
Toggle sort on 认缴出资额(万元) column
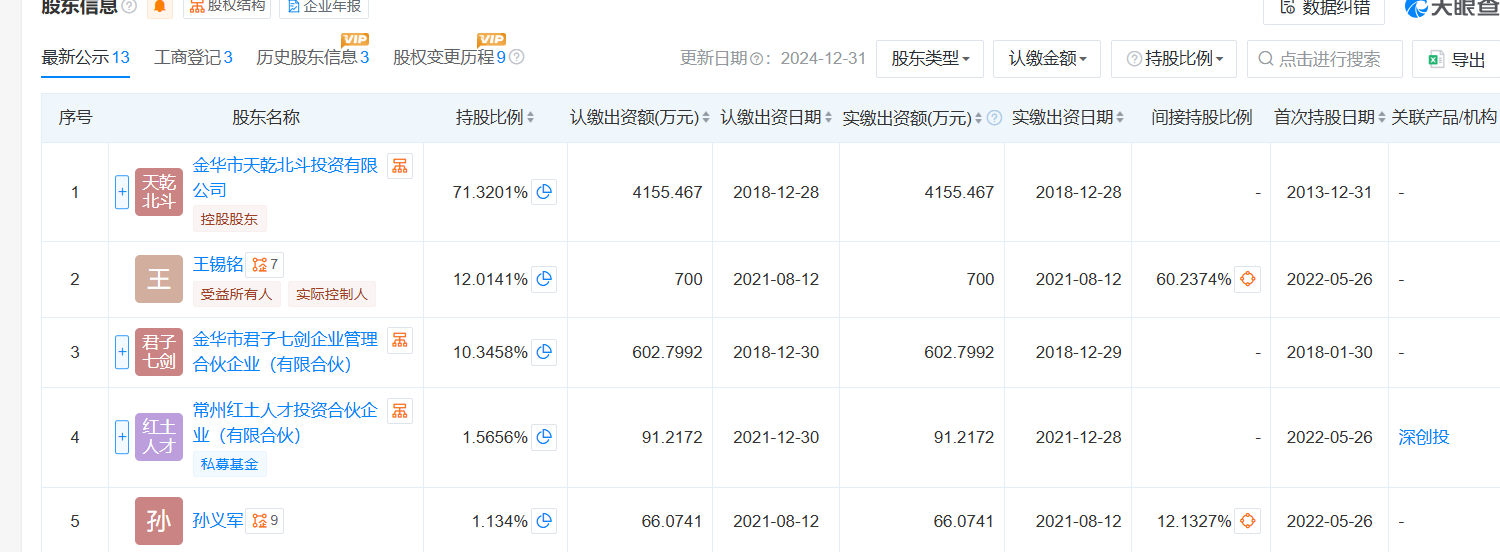pos(706,118)
